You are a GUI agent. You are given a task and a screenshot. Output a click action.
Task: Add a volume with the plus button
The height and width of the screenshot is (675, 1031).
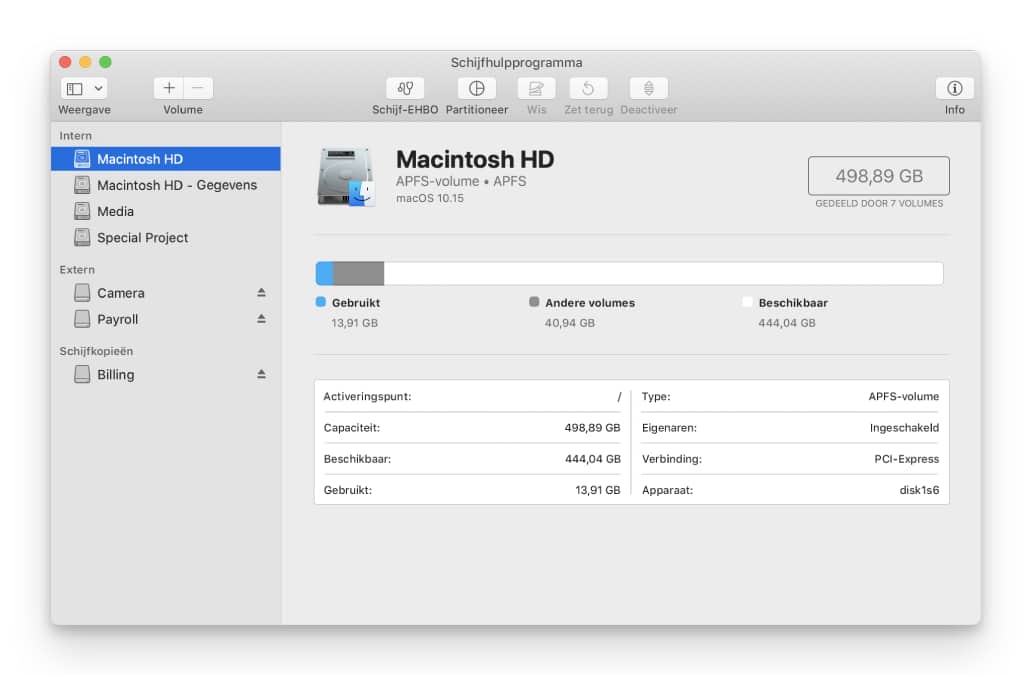click(x=169, y=88)
